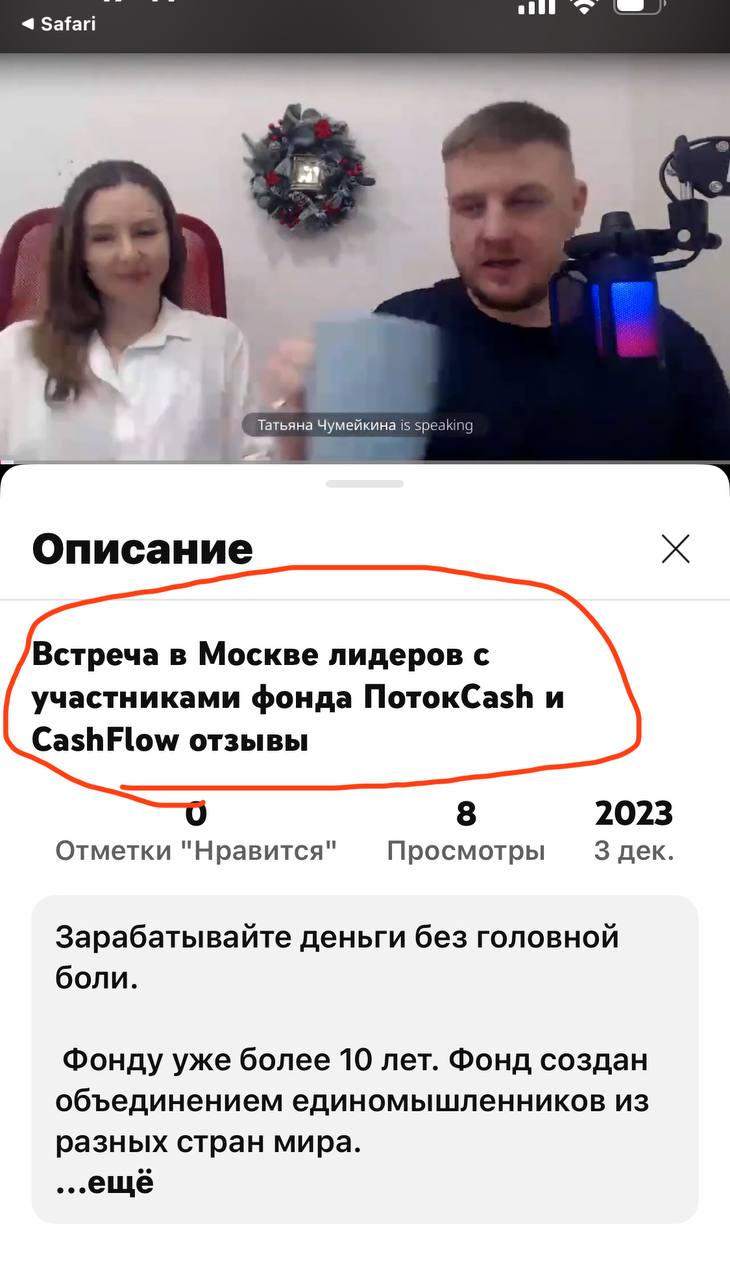730x1280 pixels.
Task: Close the Описание panel with X
Action: click(676, 548)
